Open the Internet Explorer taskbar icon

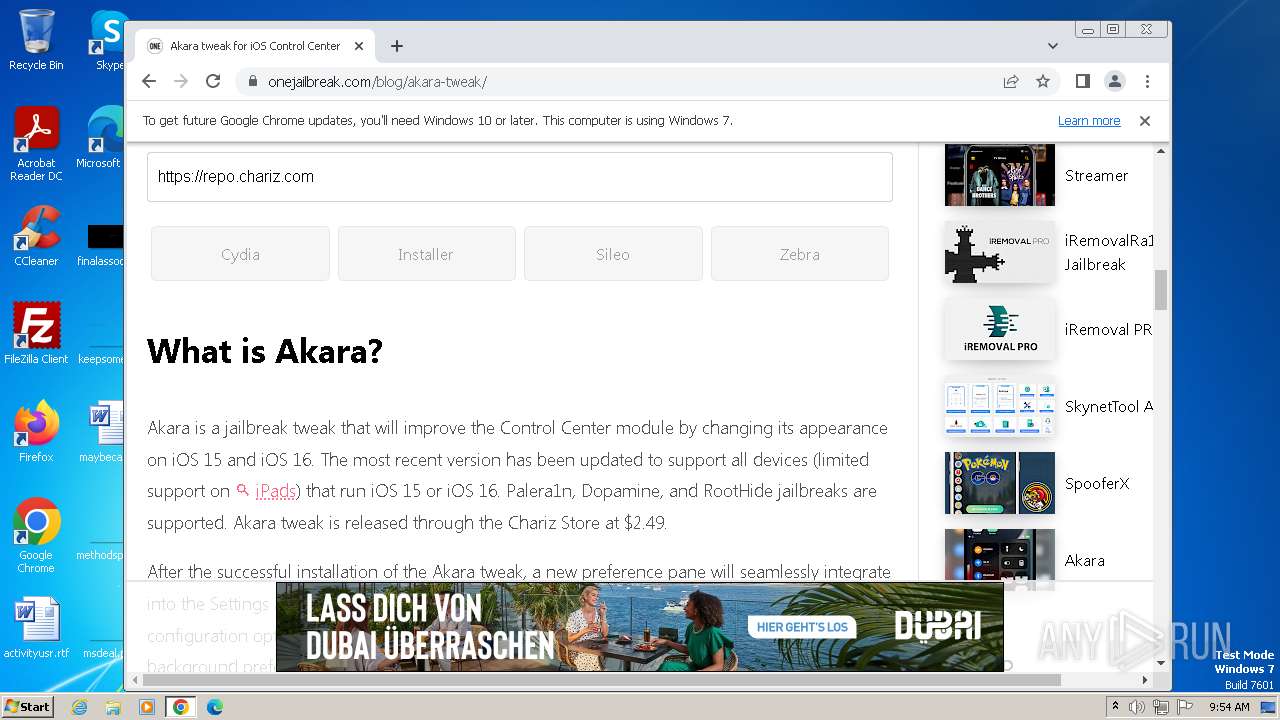click(79, 707)
